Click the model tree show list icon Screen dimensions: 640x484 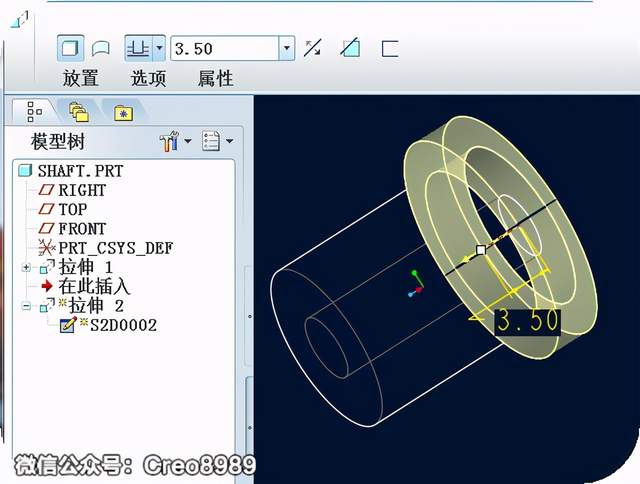pyautogui.click(x=211, y=141)
